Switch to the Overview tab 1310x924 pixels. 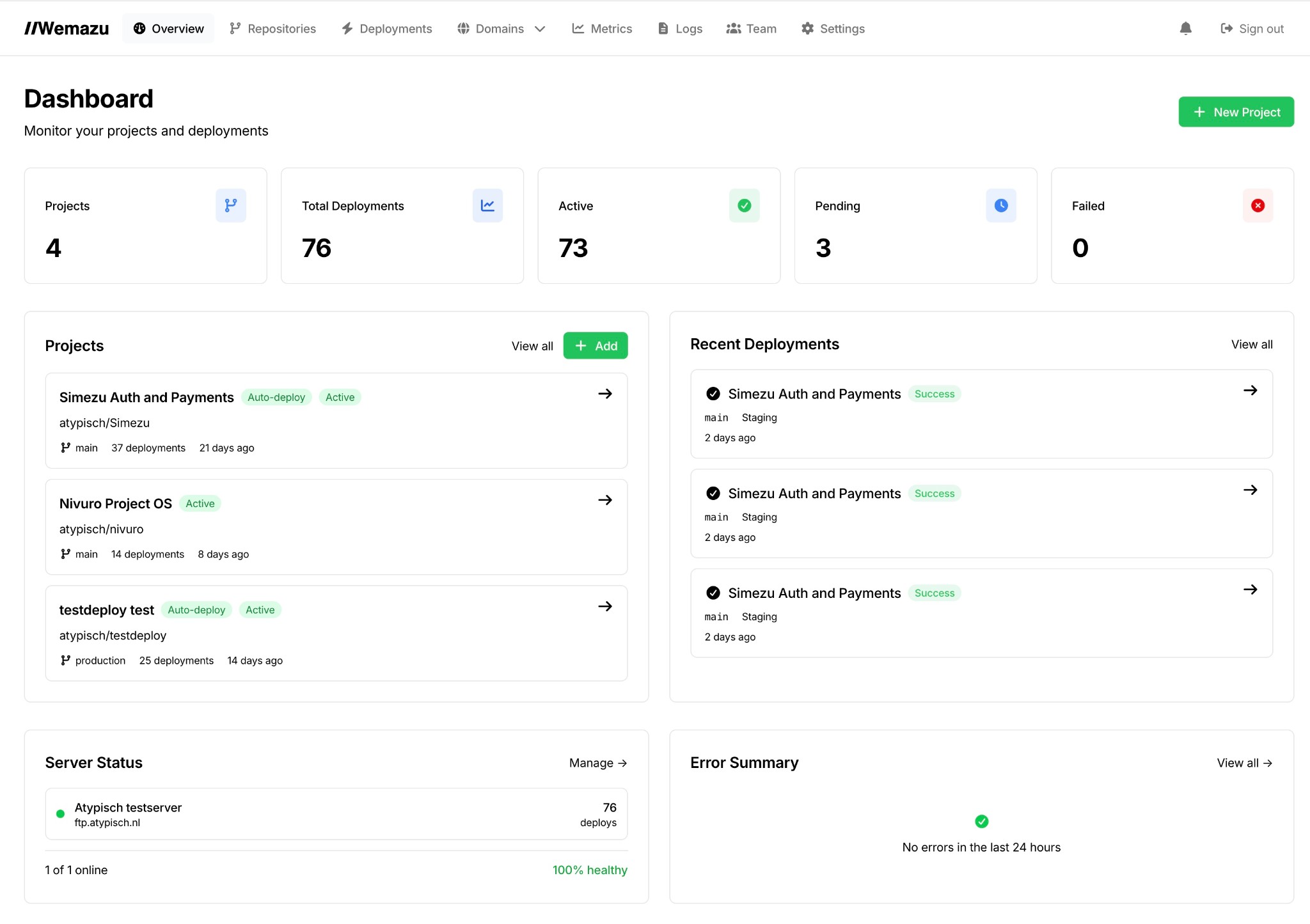pos(168,28)
